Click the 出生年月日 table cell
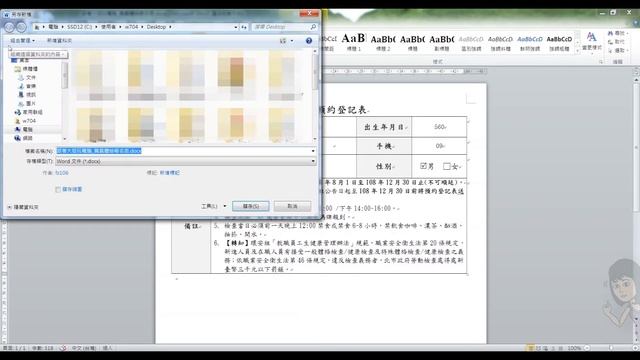This screenshot has width=640, height=360. coord(384,127)
